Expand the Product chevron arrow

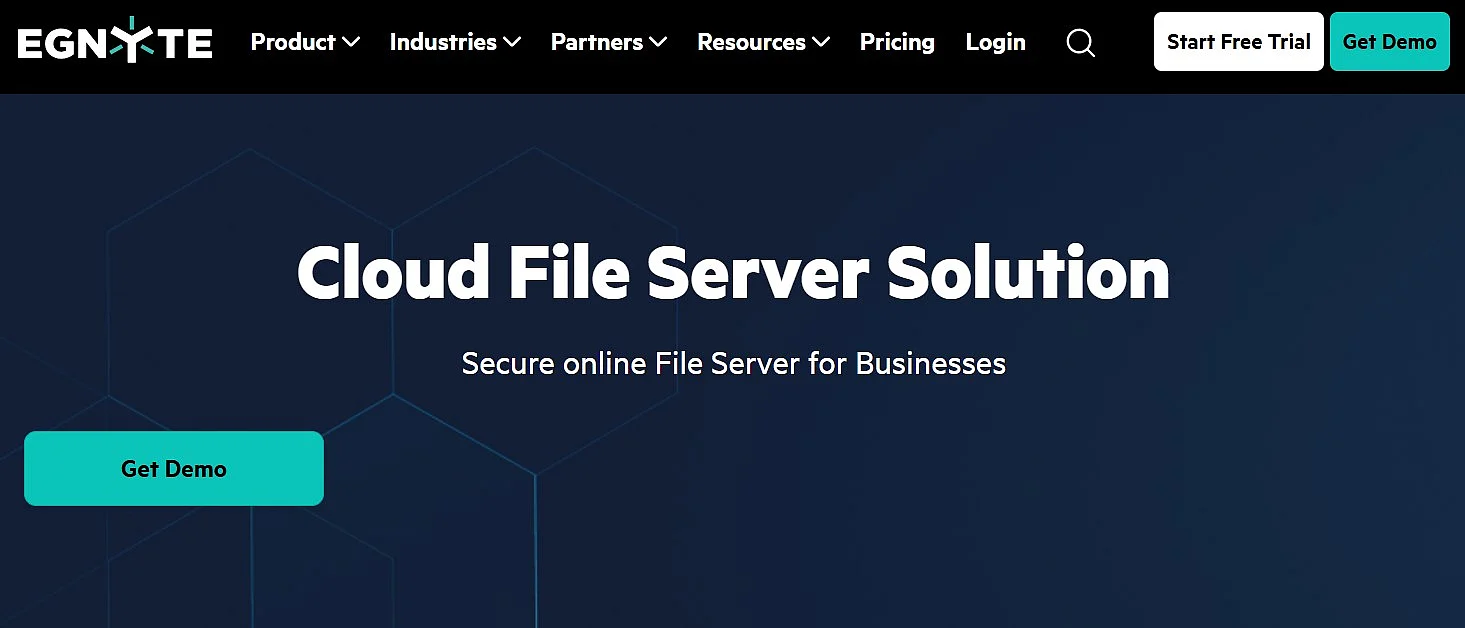point(350,43)
